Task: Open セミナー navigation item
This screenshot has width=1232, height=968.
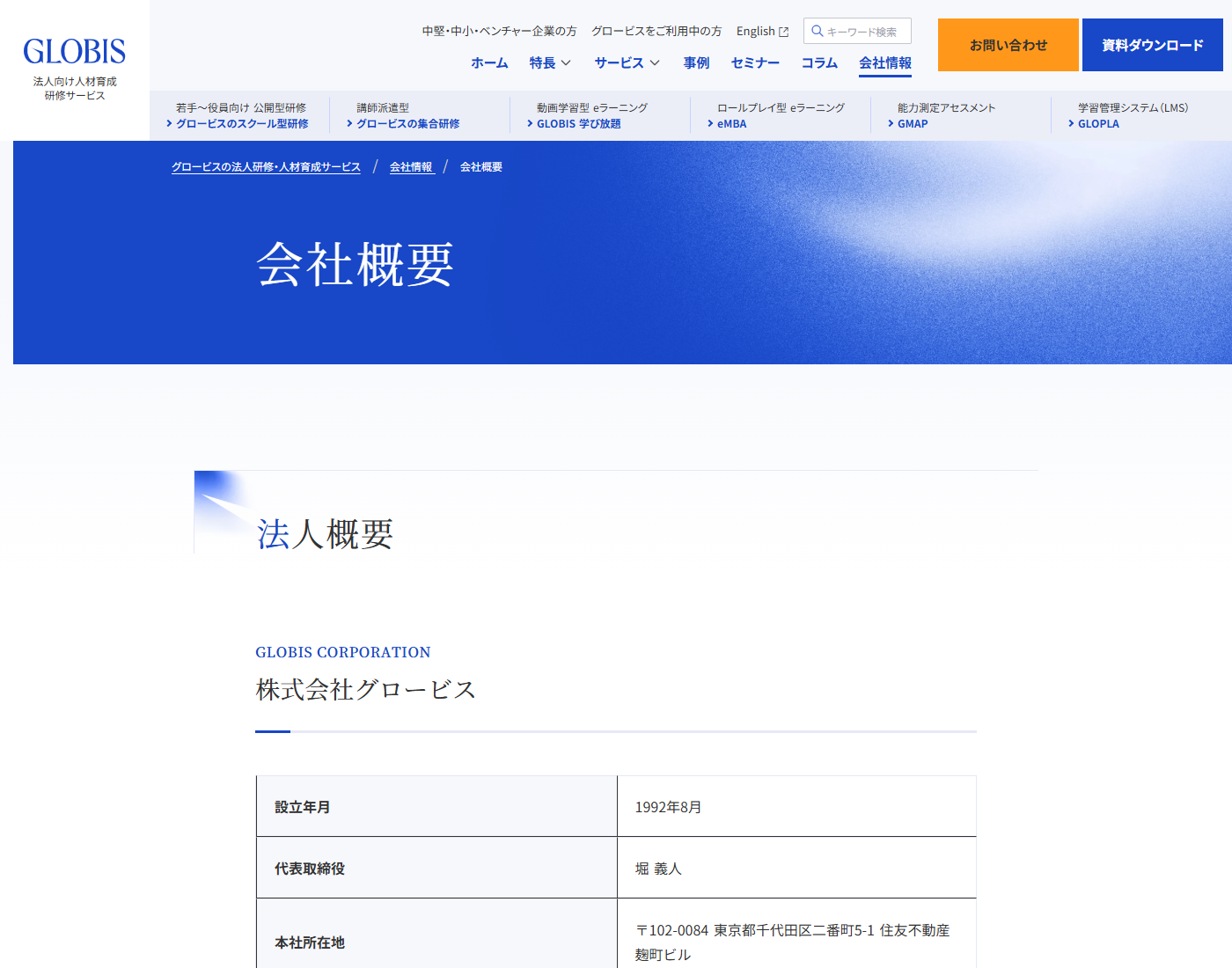Action: click(x=755, y=62)
